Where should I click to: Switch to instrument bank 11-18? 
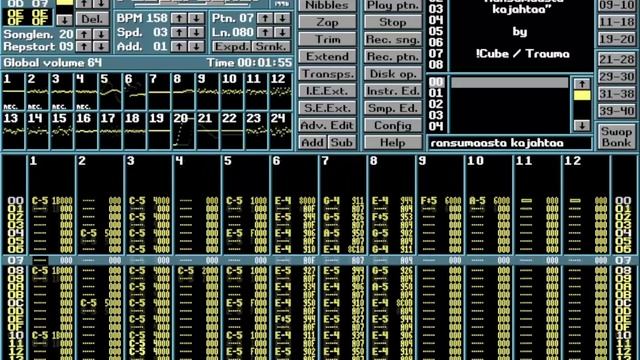pos(616,22)
